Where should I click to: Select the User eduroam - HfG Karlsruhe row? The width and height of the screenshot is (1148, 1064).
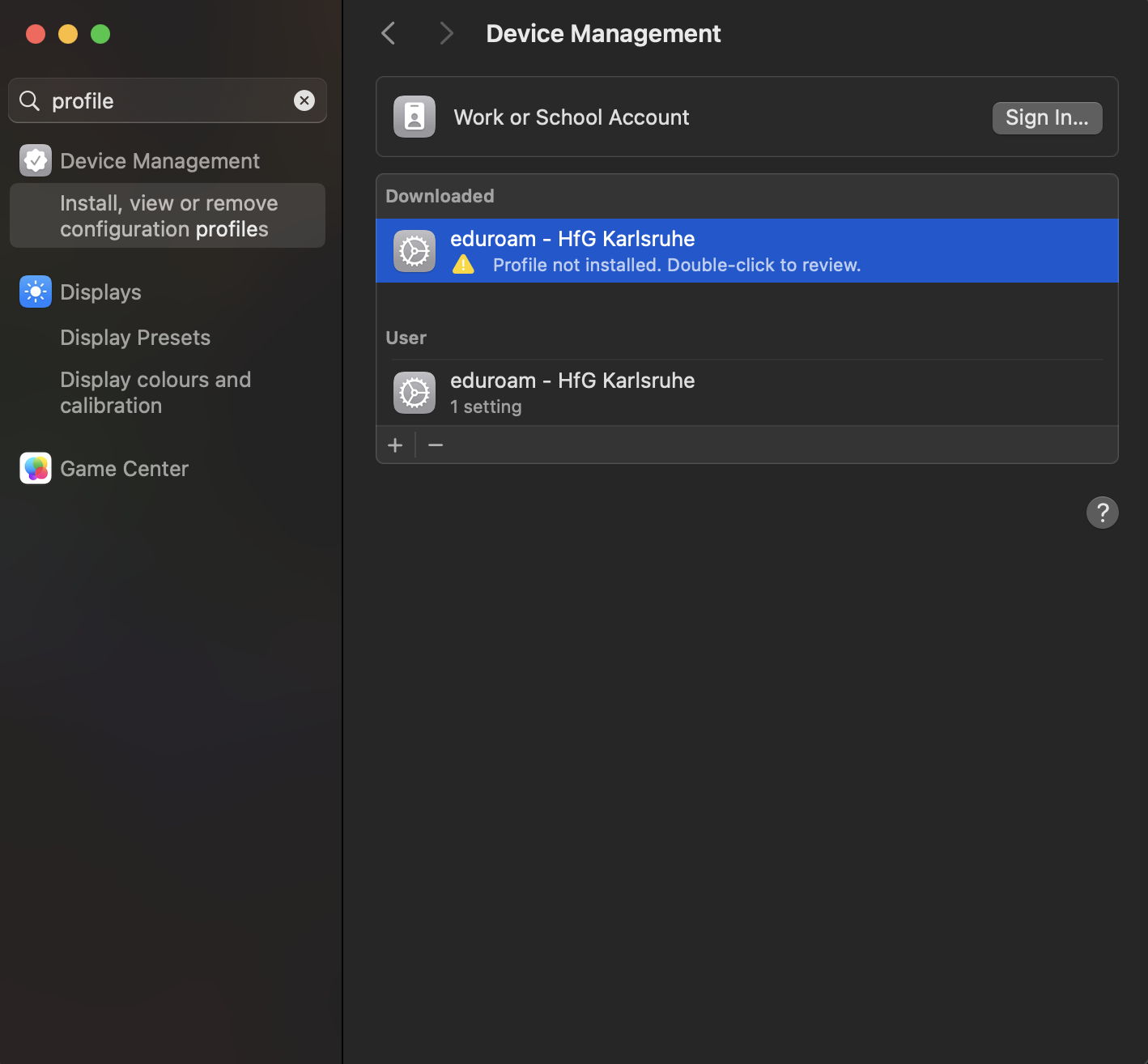pos(747,393)
